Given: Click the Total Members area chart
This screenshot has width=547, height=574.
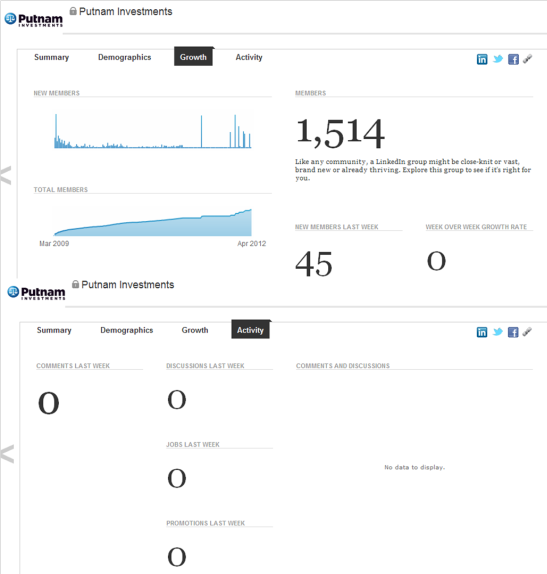Looking at the screenshot, I should pyautogui.click(x=153, y=222).
